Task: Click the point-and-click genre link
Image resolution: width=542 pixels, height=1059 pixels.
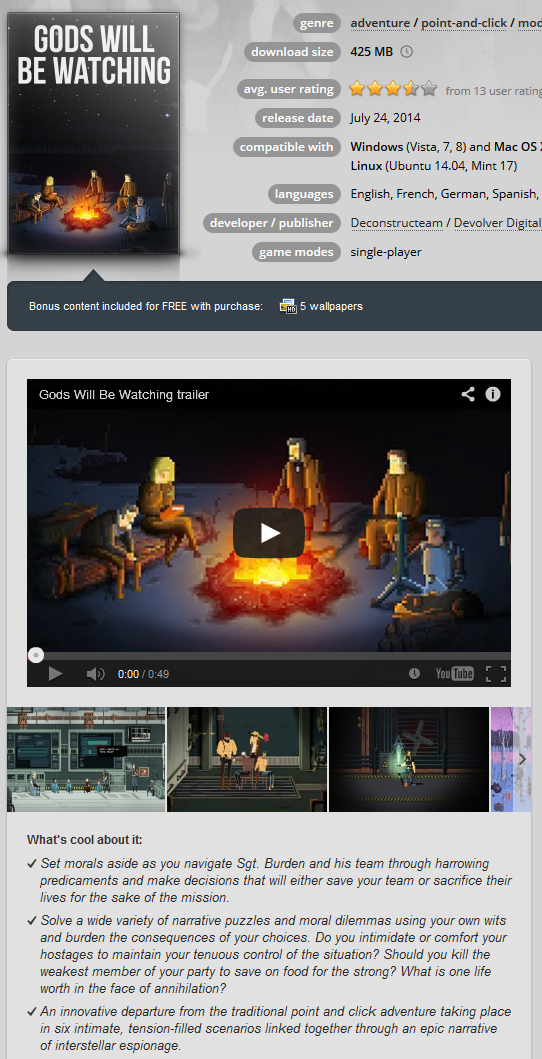Action: (x=464, y=23)
